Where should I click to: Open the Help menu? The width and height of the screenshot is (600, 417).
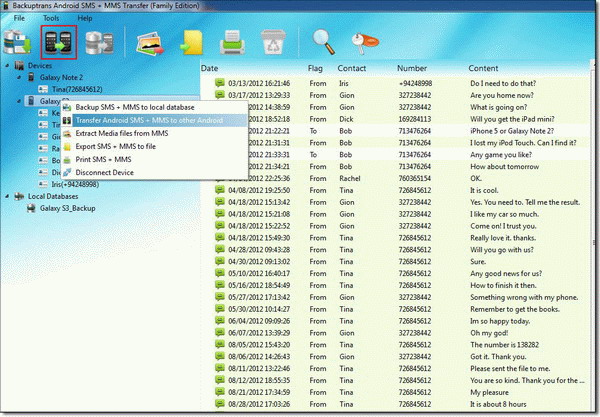point(85,18)
